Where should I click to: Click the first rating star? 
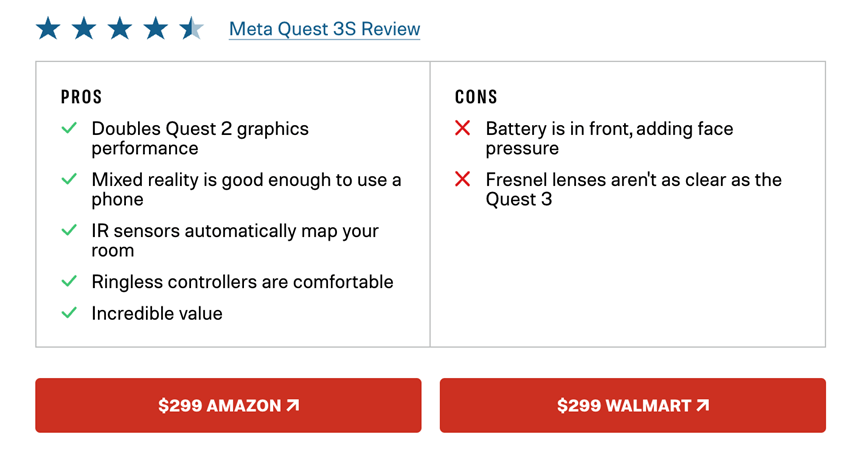[49, 28]
